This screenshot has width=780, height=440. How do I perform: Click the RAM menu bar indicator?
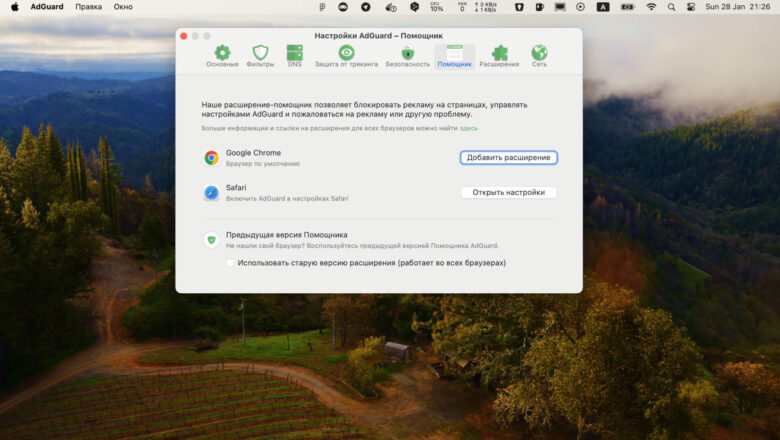[462, 7]
